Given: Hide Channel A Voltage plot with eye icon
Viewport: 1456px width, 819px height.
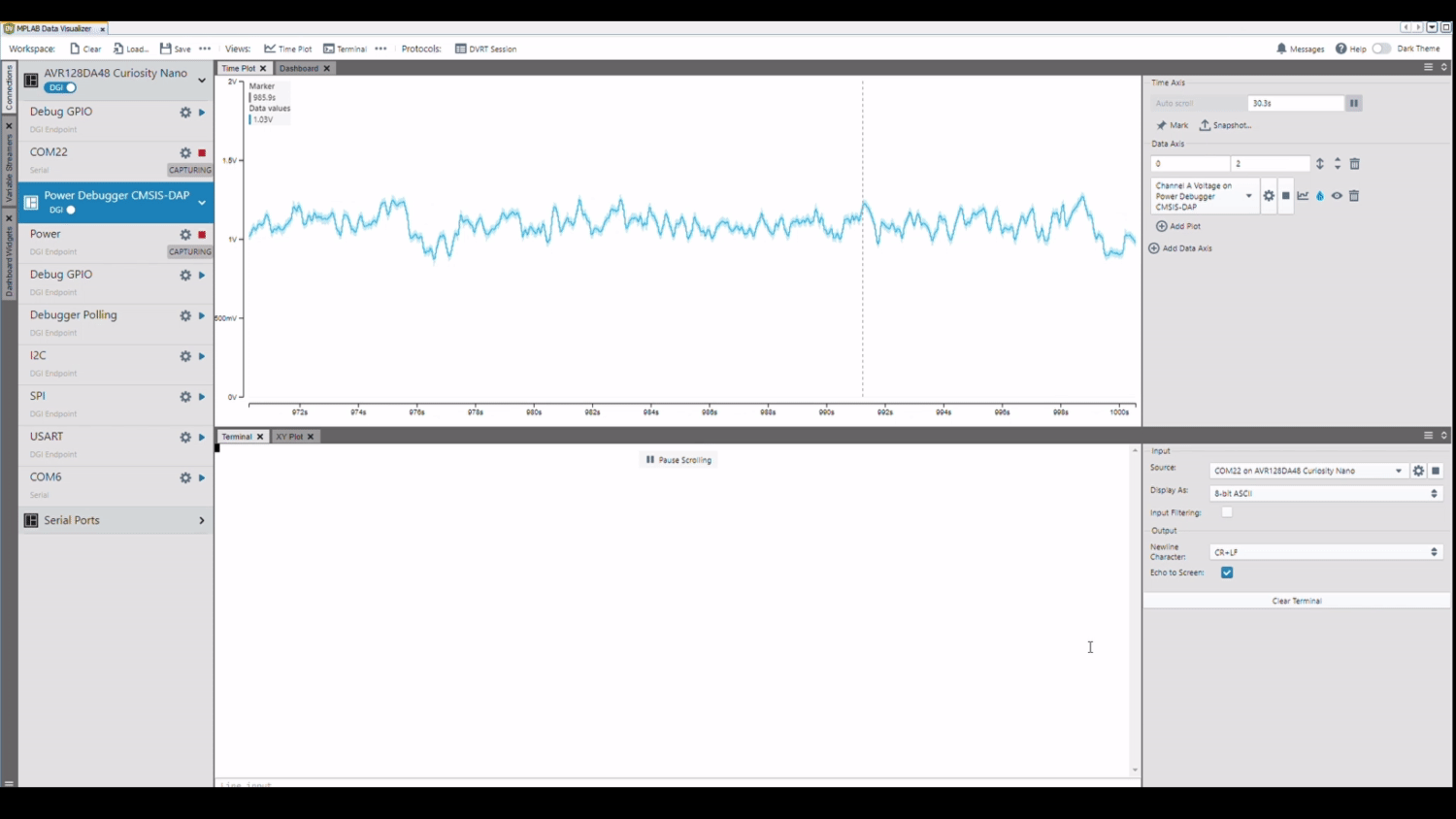Looking at the screenshot, I should (x=1337, y=196).
